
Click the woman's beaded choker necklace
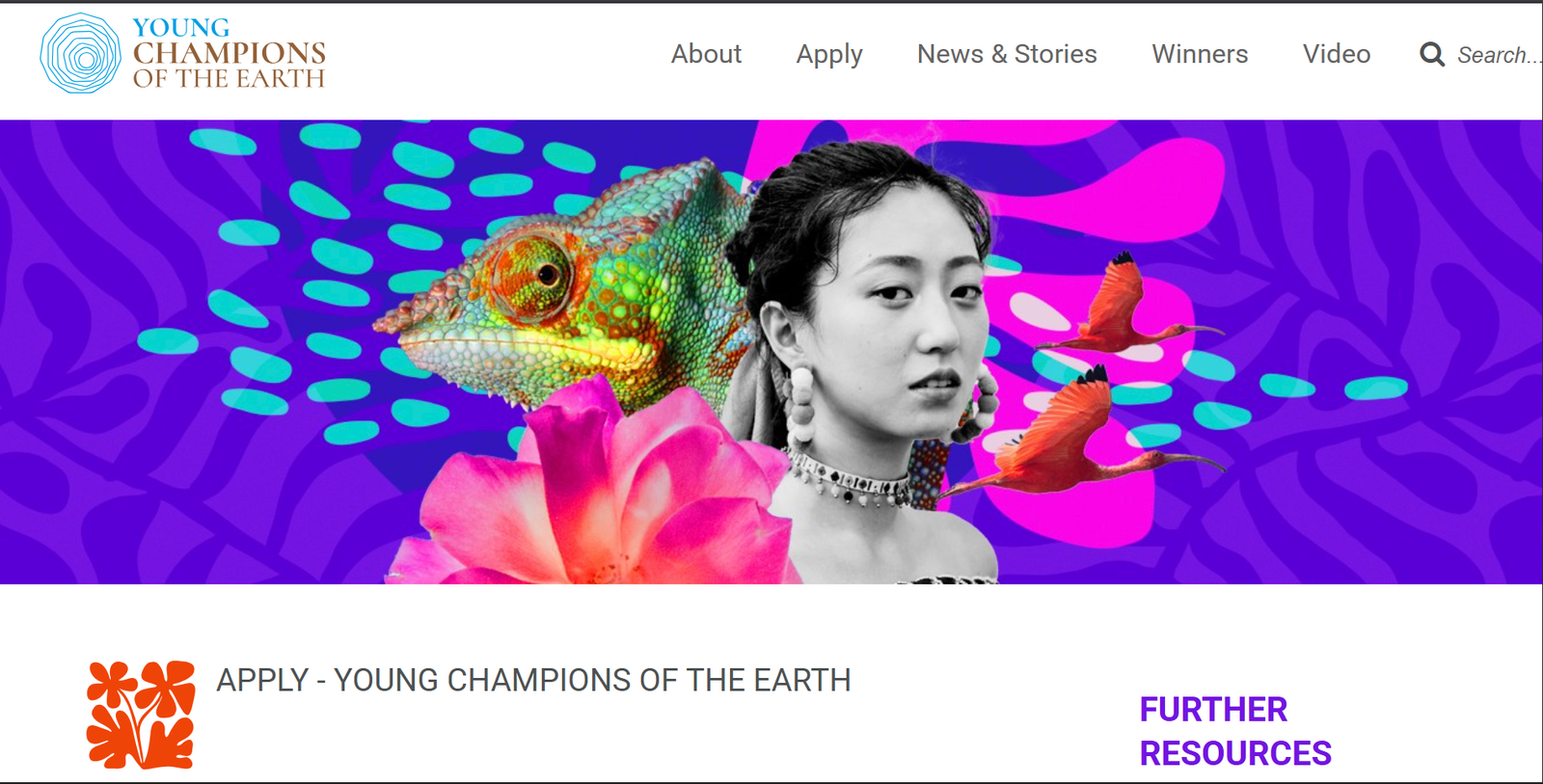click(x=849, y=479)
